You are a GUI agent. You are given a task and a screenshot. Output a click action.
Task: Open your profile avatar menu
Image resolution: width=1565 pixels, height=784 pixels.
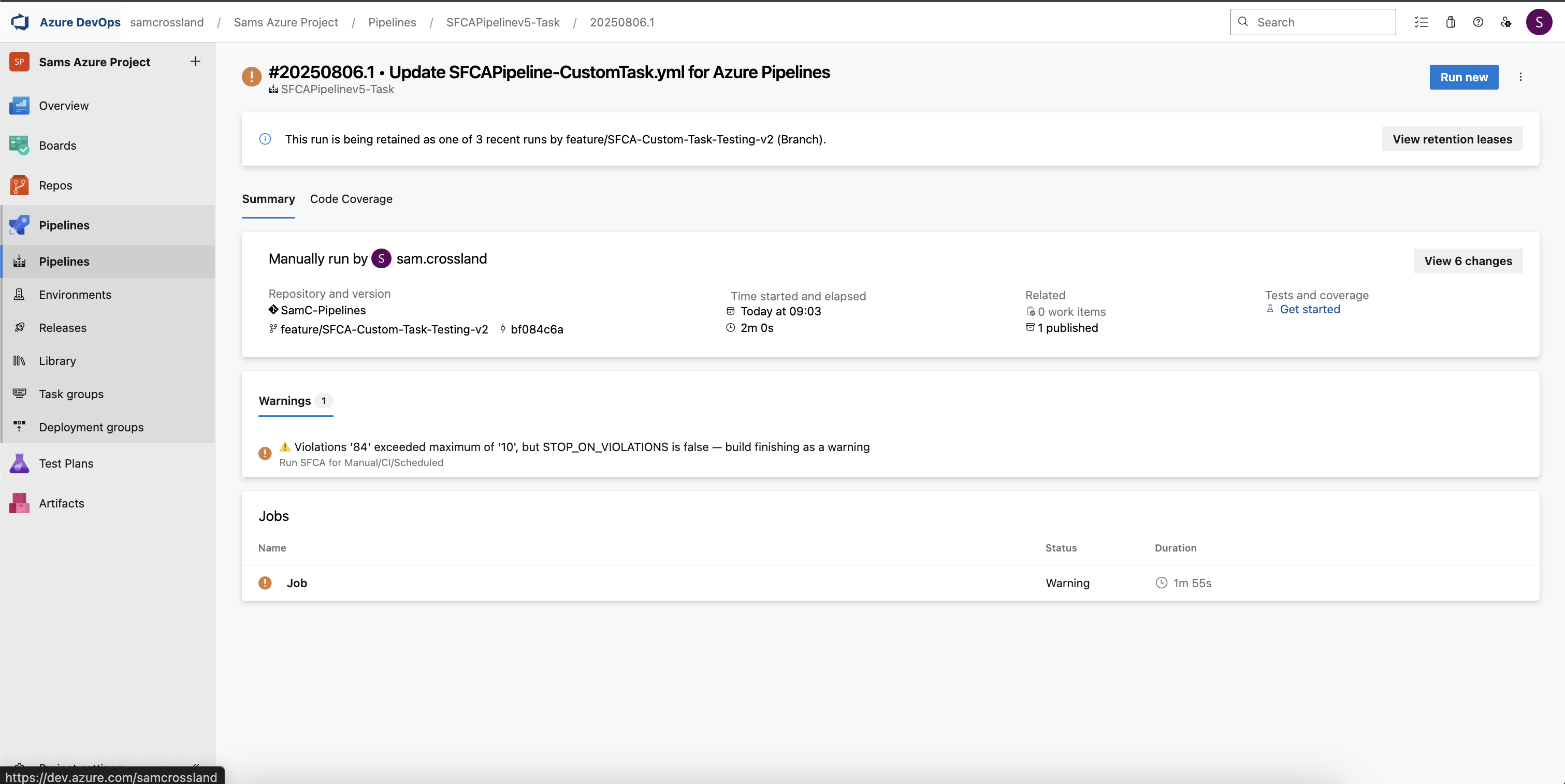pyautogui.click(x=1540, y=22)
